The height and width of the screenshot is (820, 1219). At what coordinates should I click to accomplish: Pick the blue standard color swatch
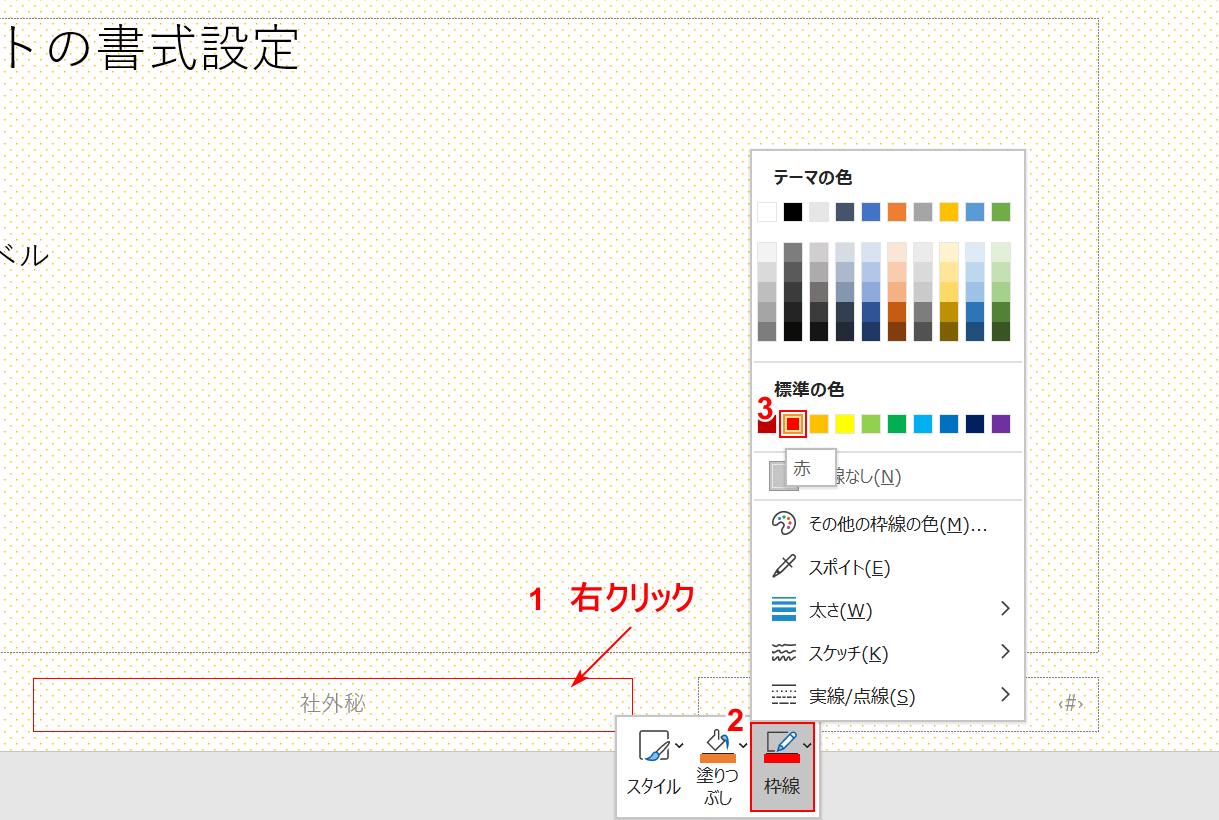pos(949,424)
